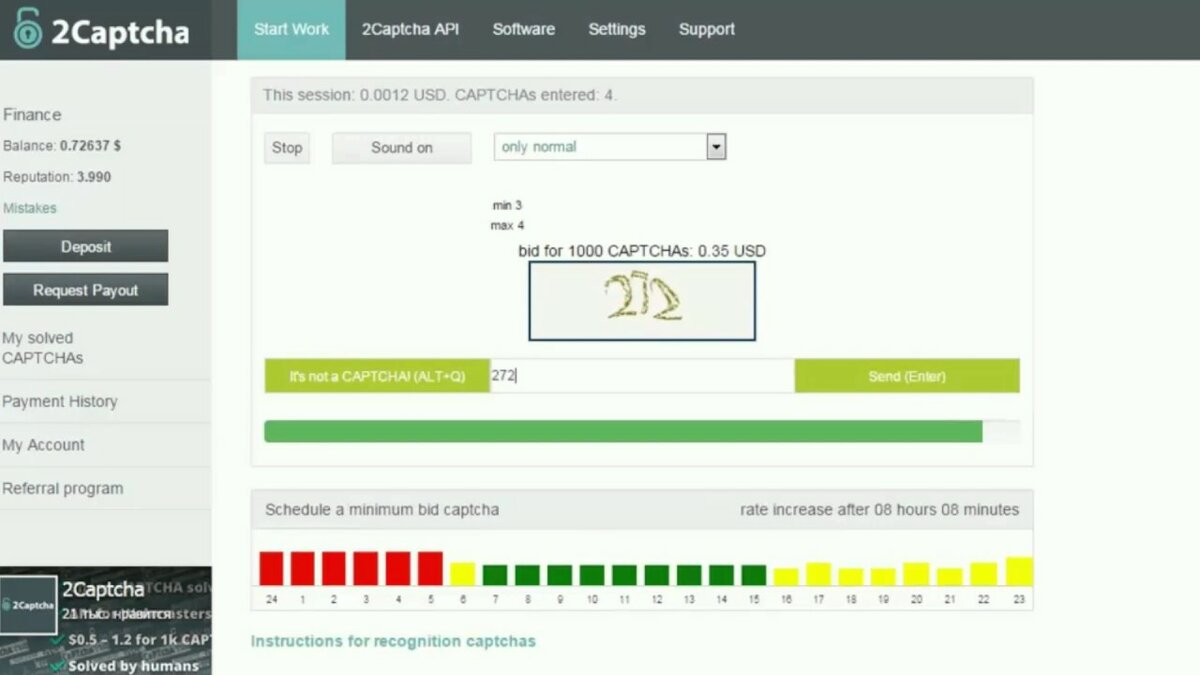
Task: Open the Settings page from the top navigation
Action: click(x=616, y=29)
